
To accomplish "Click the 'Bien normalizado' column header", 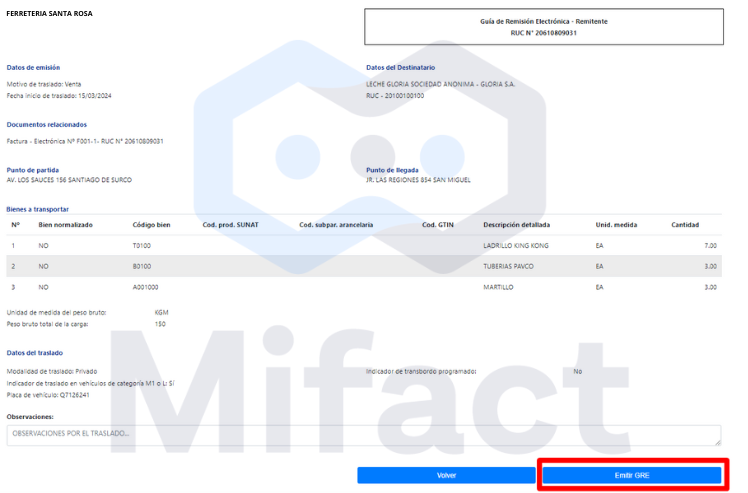I will (65, 225).
